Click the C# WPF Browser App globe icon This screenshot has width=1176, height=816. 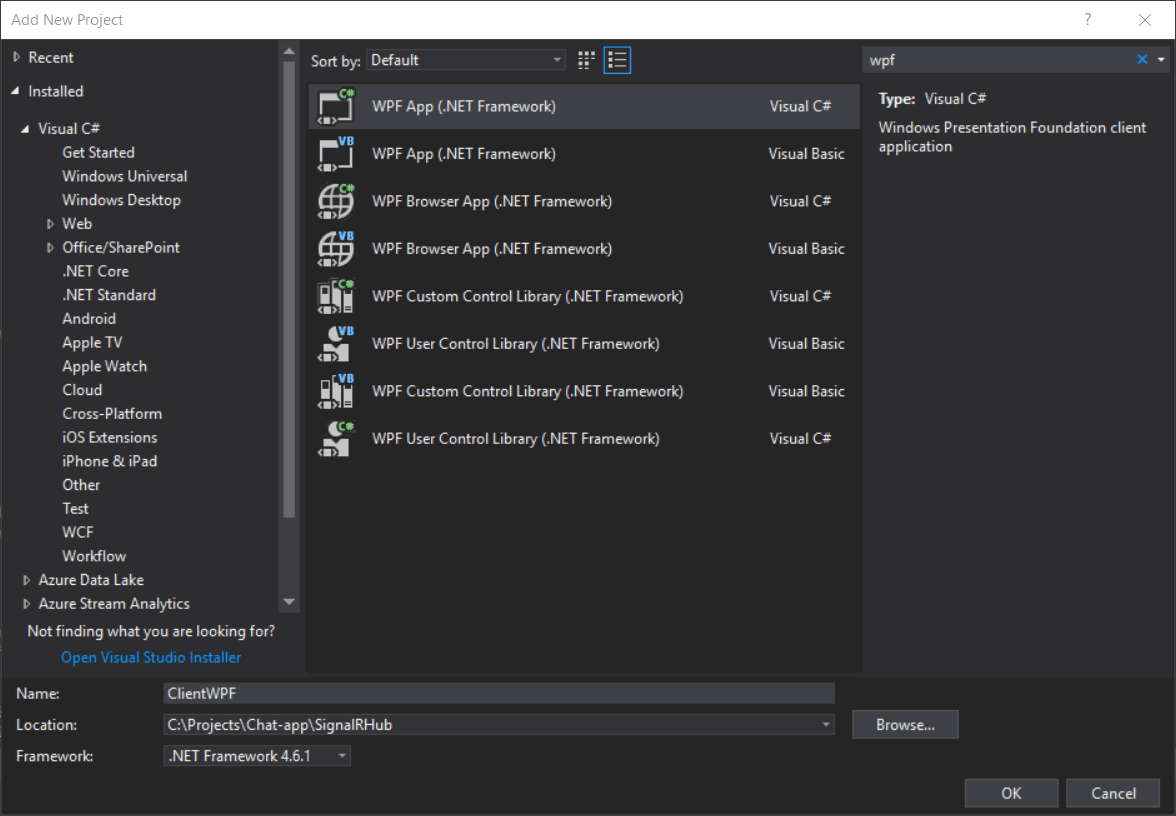tap(336, 201)
